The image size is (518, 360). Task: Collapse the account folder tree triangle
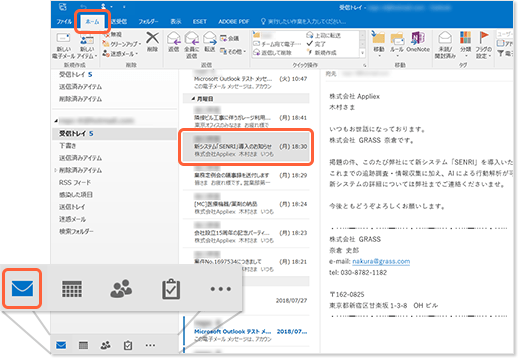56,121
